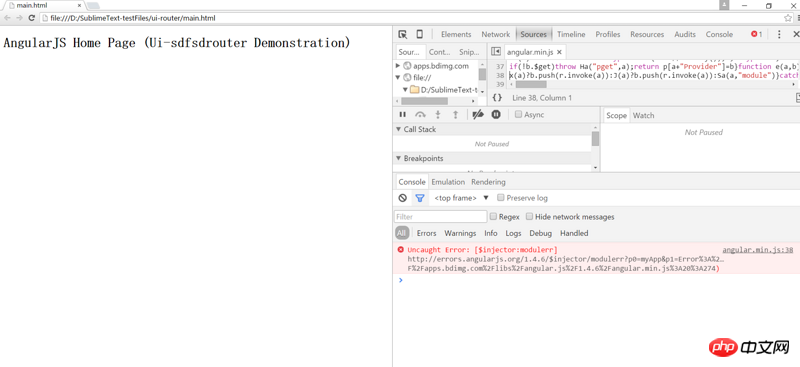Open the errors.angularjs.org error URL
The height and width of the screenshot is (367, 800).
tap(566, 263)
